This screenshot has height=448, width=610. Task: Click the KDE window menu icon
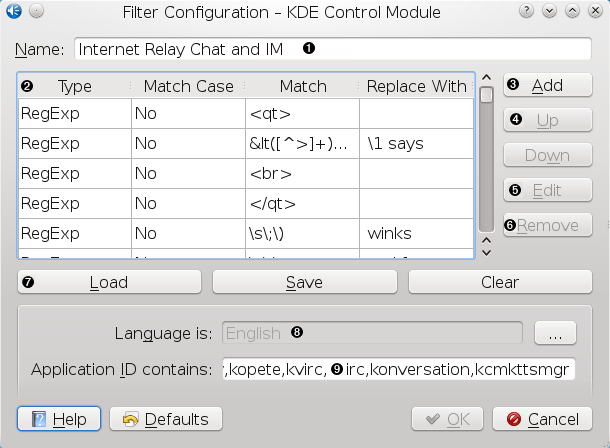[14, 12]
